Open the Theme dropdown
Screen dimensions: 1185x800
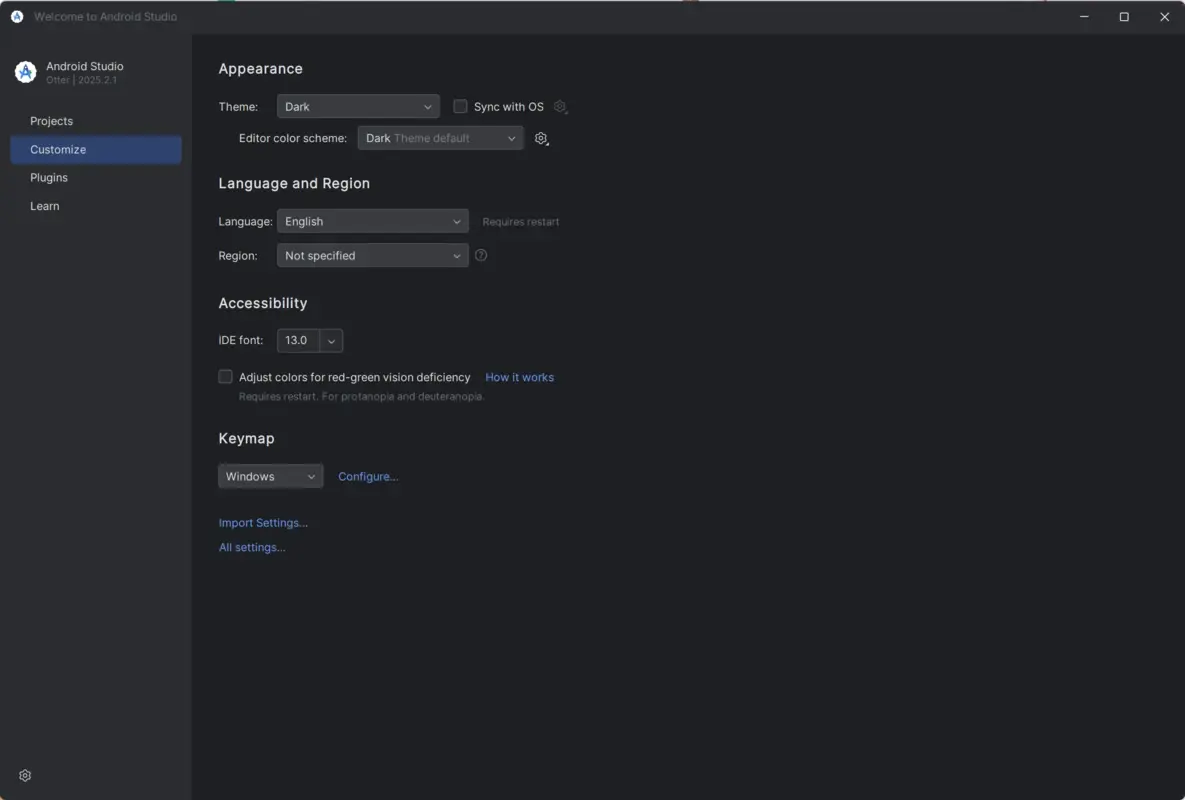[x=357, y=106]
